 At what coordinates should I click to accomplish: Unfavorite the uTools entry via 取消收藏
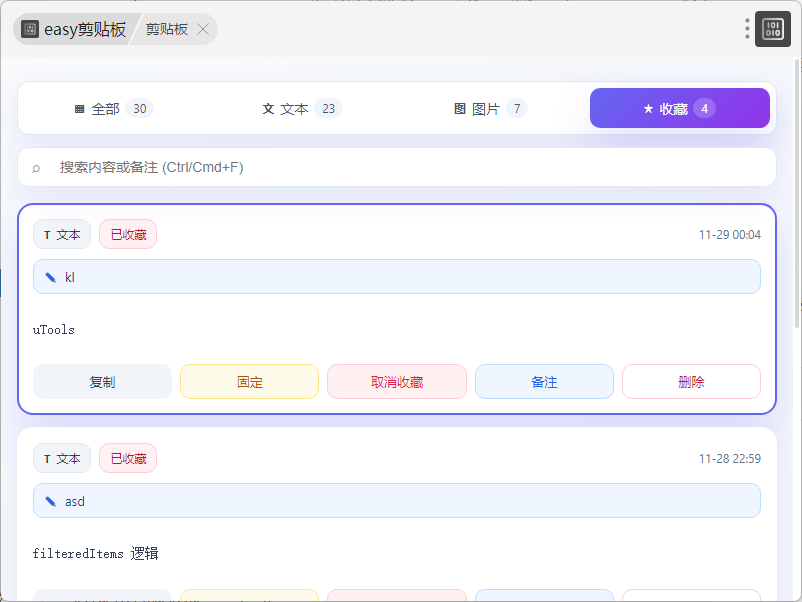click(397, 382)
